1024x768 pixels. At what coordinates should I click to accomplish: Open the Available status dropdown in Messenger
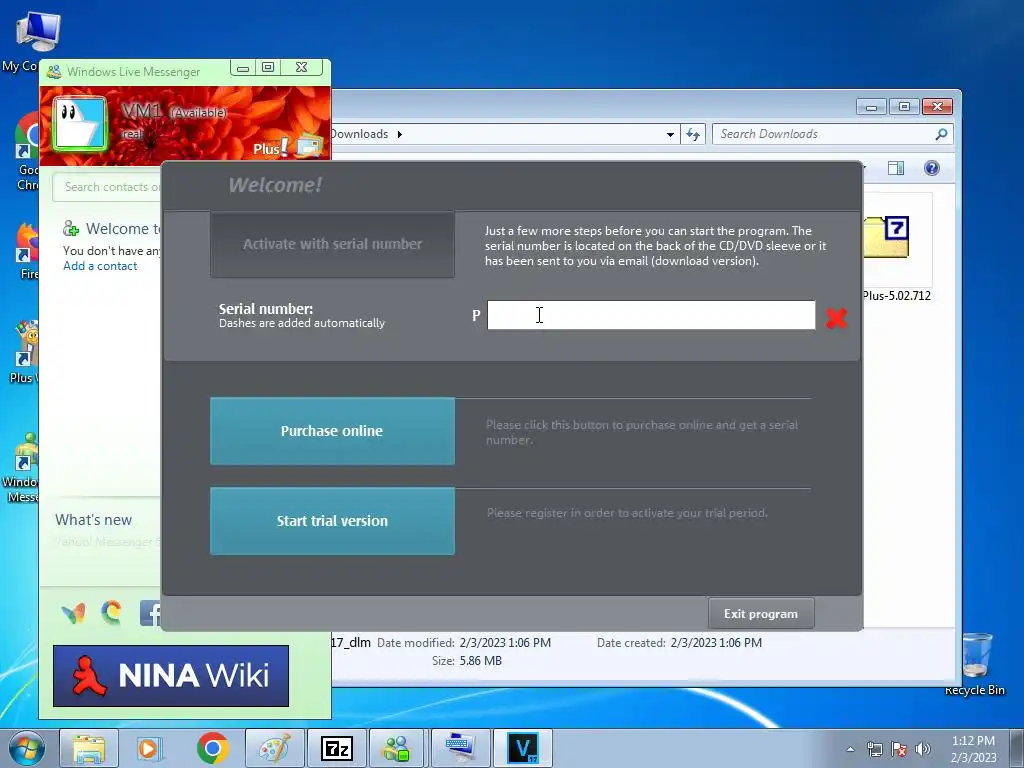tap(199, 113)
